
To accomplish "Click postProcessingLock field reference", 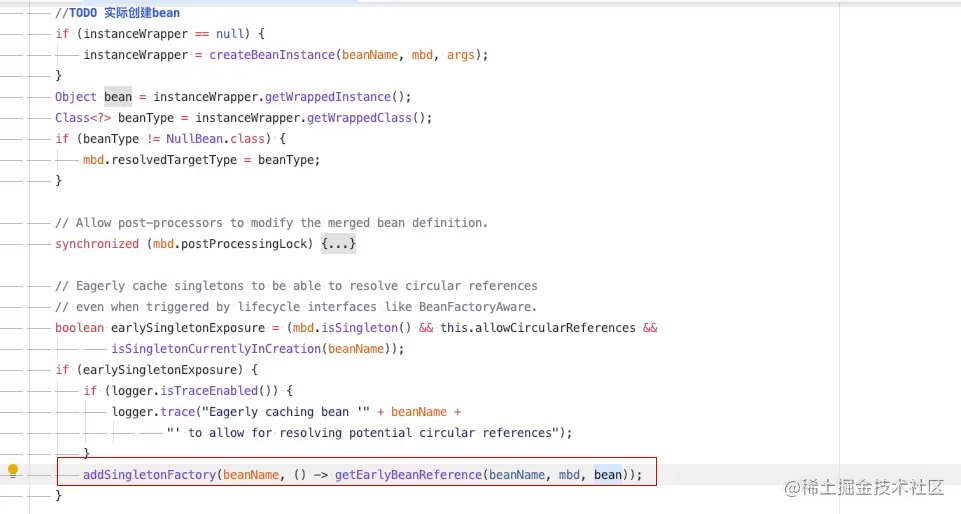I will [243, 244].
